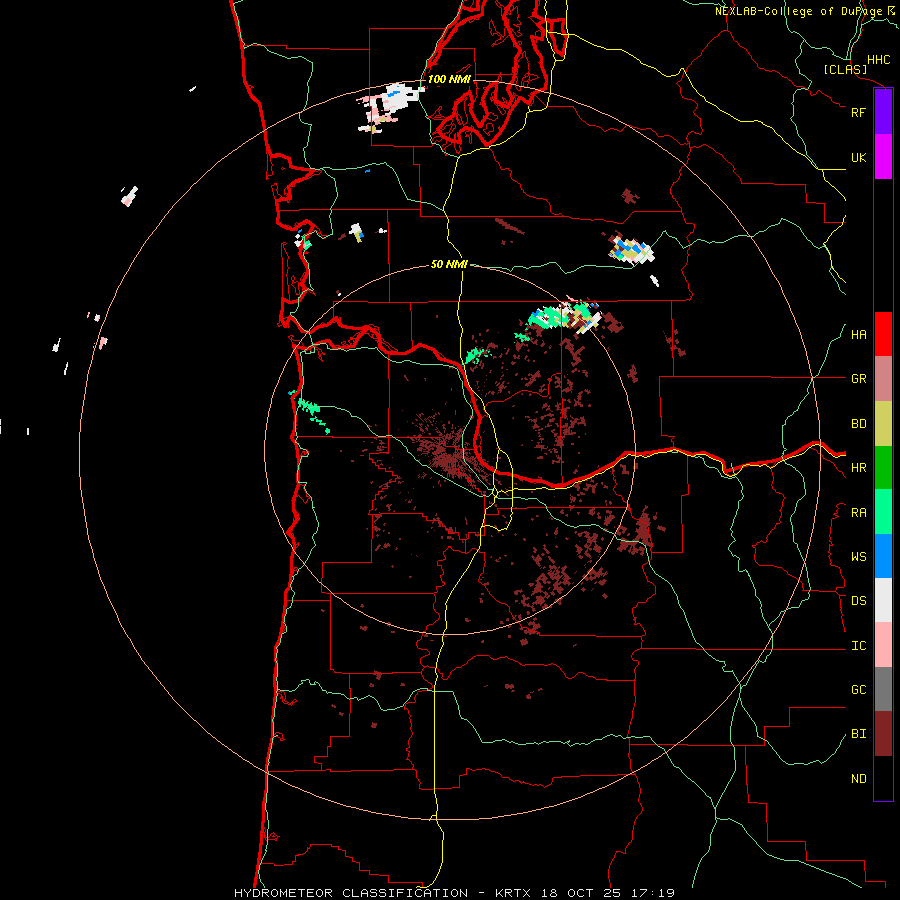Click the IC legend label
This screenshot has width=900, height=900.
click(x=858, y=646)
